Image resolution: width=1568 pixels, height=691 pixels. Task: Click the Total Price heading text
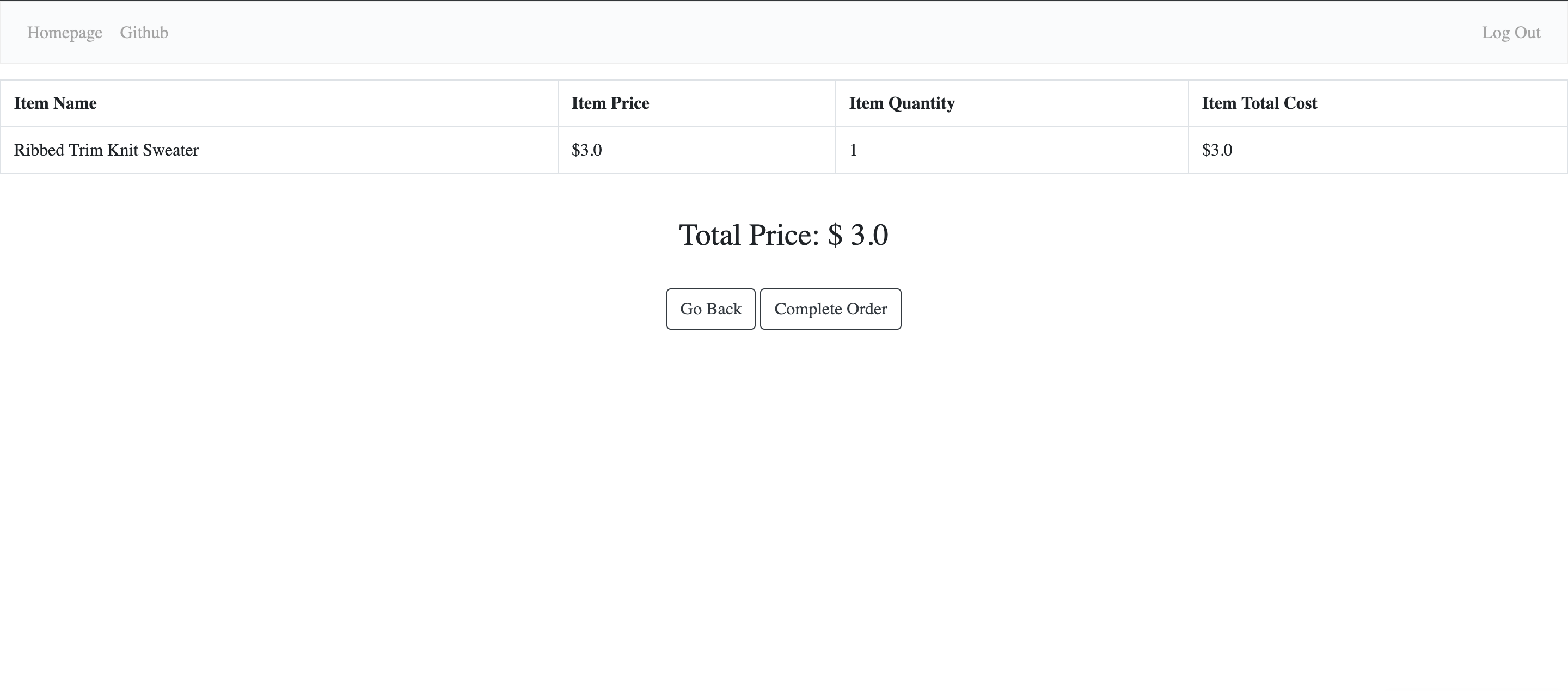click(x=749, y=235)
